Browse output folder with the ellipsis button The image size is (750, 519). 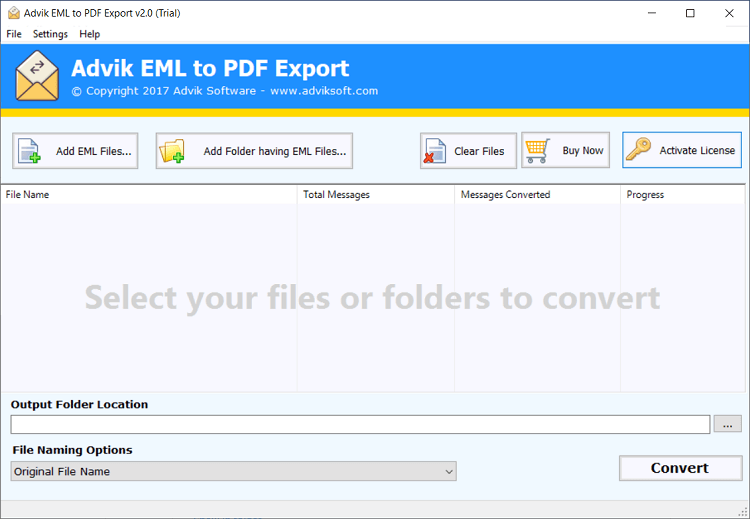[x=728, y=424]
